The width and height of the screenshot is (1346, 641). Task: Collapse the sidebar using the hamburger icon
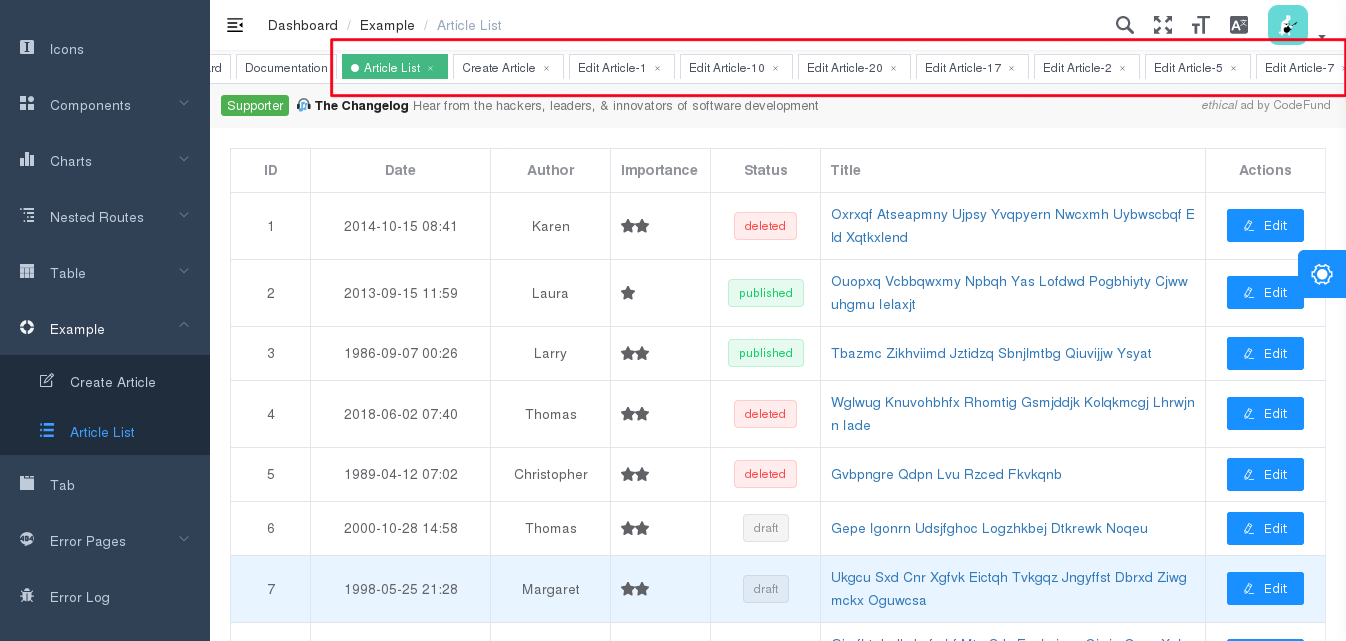point(235,25)
